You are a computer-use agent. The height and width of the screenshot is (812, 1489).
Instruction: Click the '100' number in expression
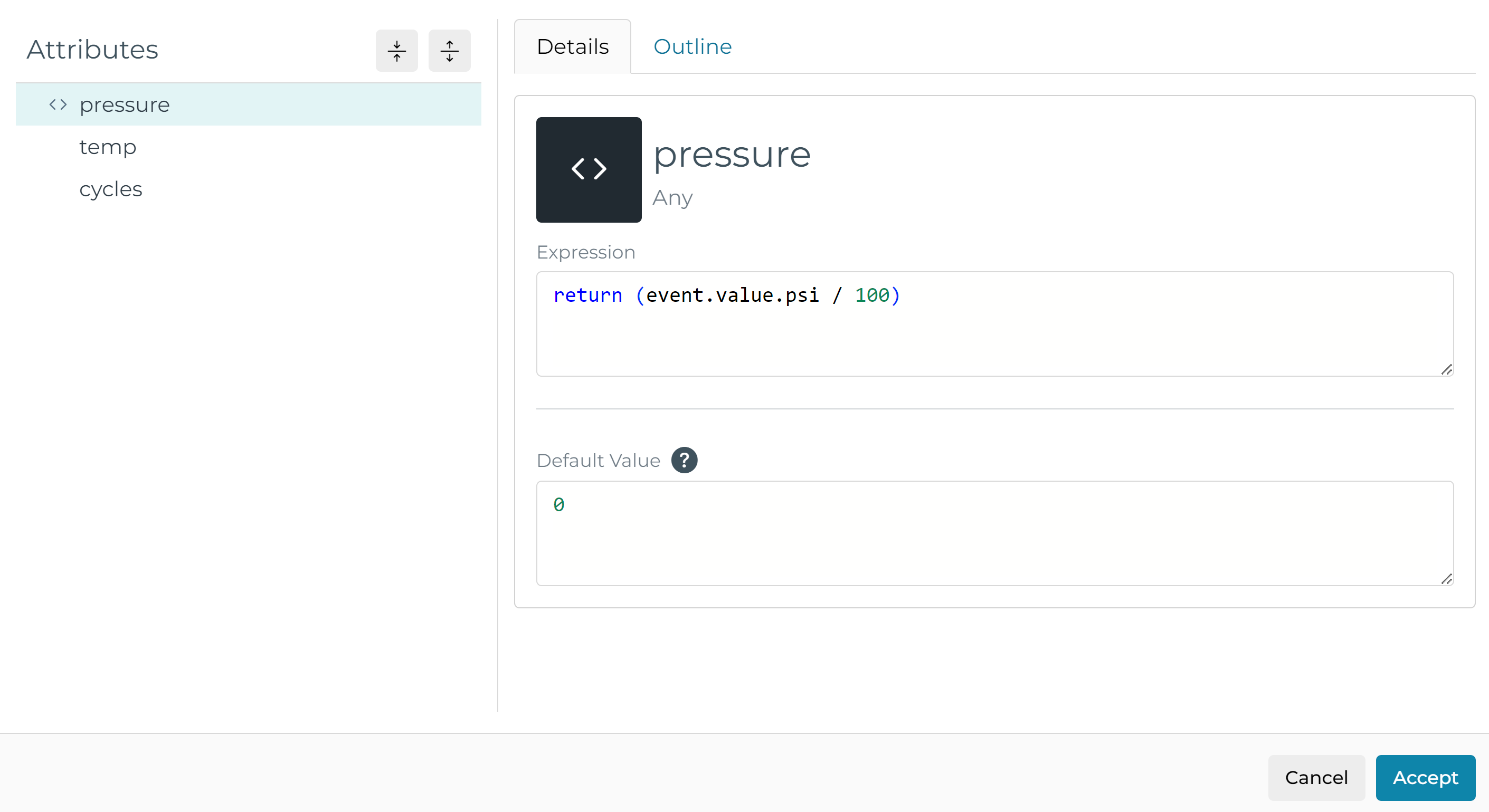pyautogui.click(x=872, y=295)
